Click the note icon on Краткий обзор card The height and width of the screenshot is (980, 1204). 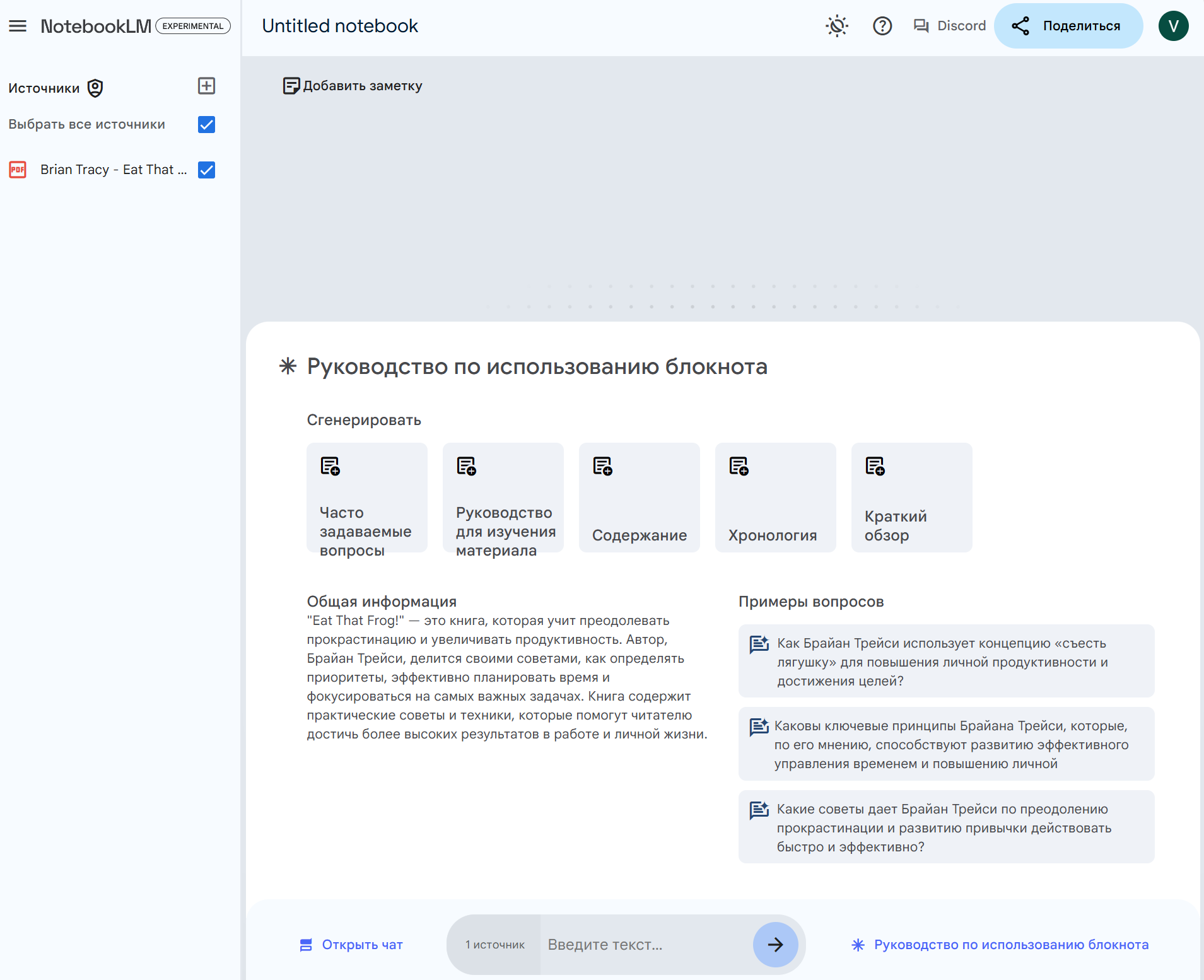[875, 466]
